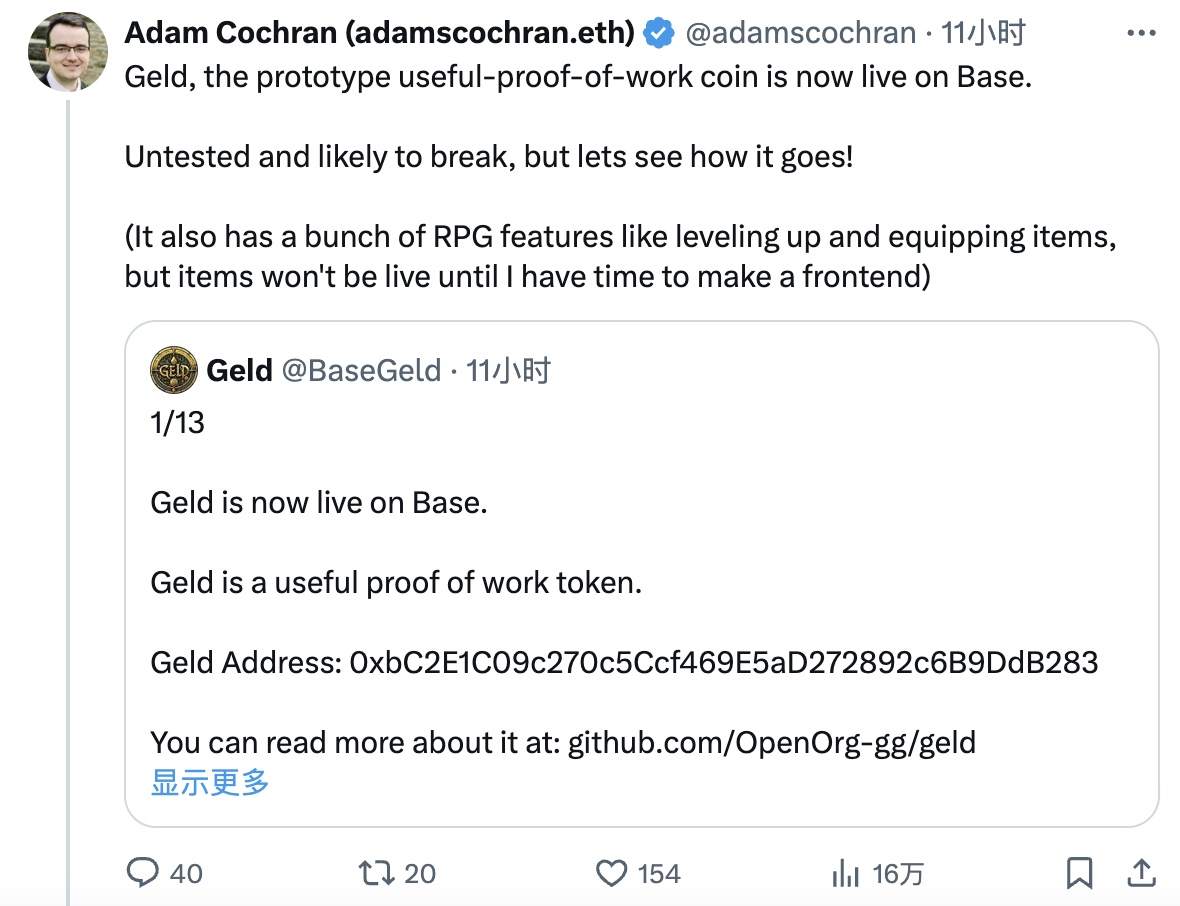Click the 1/13 thread counter text

pos(177,422)
